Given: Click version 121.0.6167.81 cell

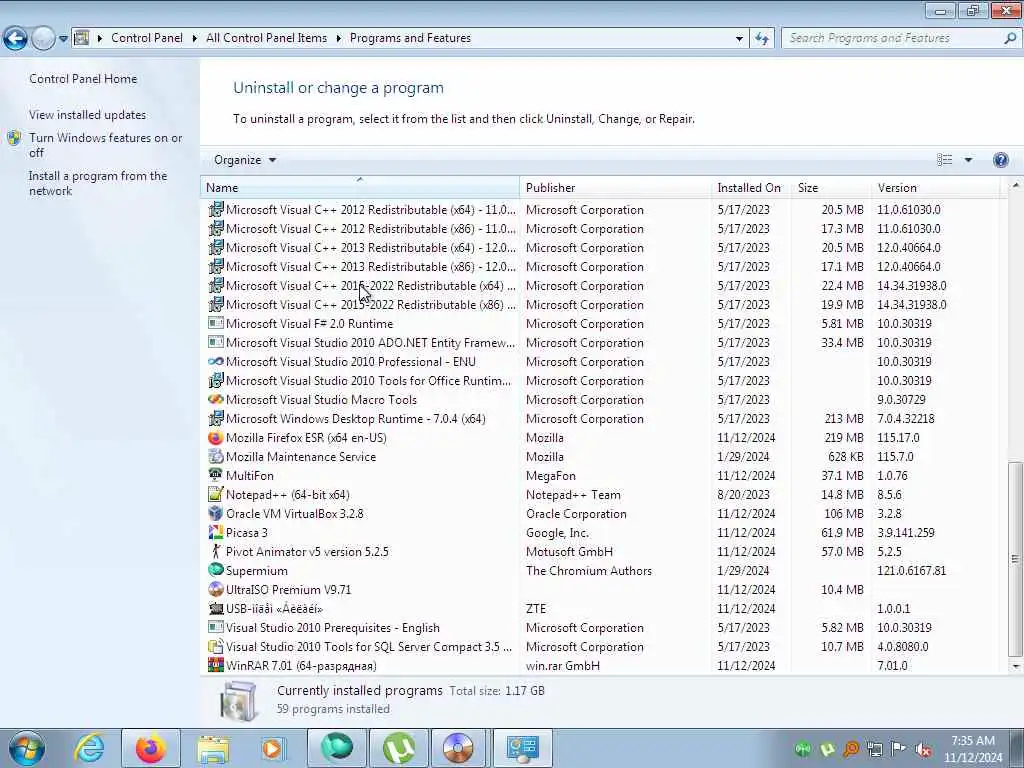Looking at the screenshot, I should [x=911, y=571].
